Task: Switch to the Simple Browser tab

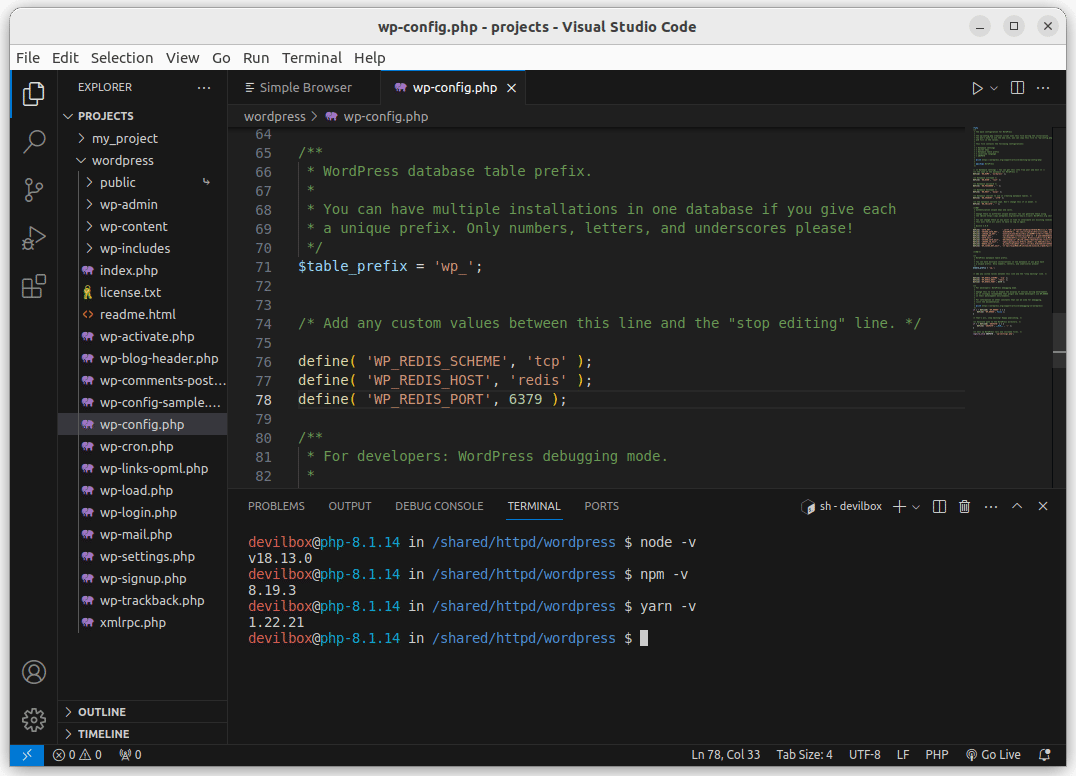Action: pyautogui.click(x=304, y=88)
